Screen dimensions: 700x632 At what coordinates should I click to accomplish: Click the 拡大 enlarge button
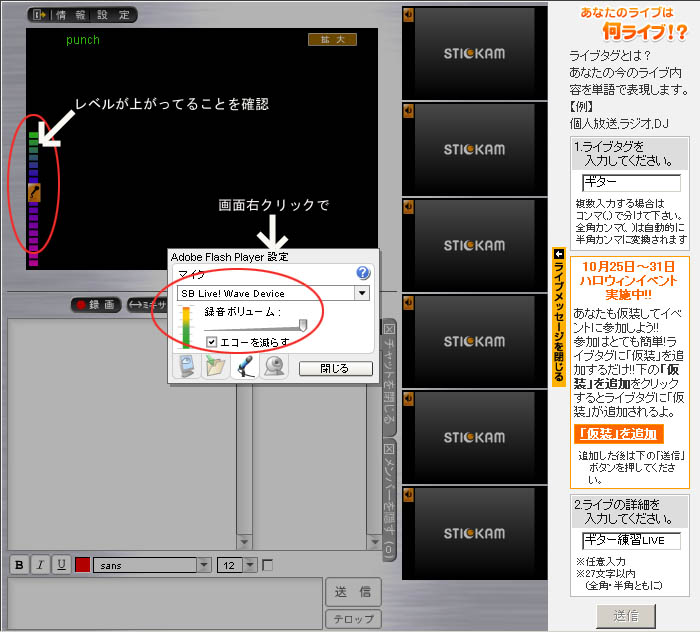pyautogui.click(x=332, y=39)
